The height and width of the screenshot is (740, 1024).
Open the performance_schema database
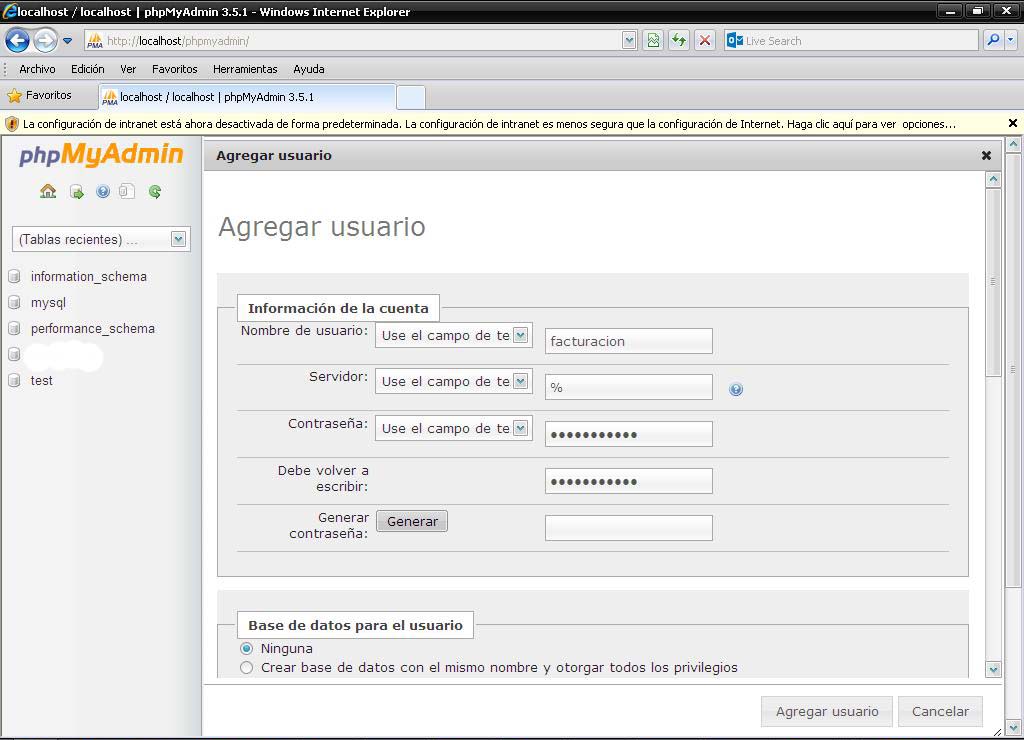(93, 329)
